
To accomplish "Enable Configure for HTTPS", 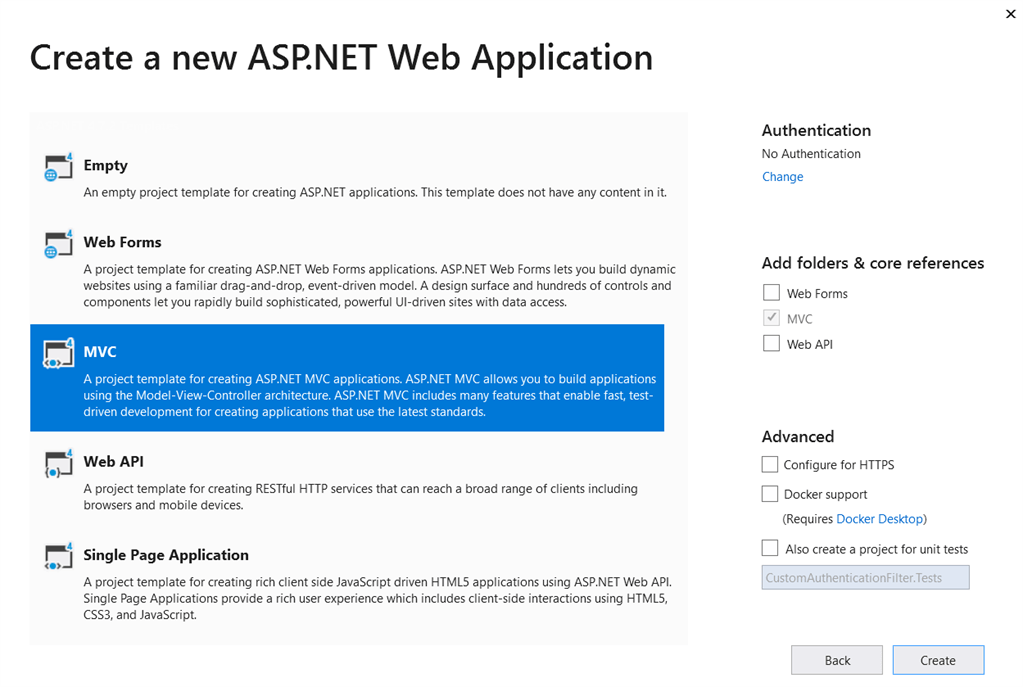I will (770, 464).
